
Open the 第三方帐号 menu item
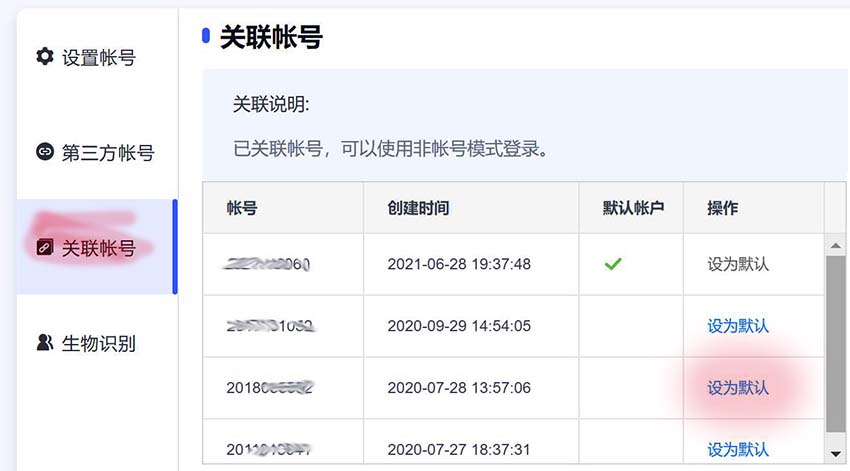[x=95, y=152]
